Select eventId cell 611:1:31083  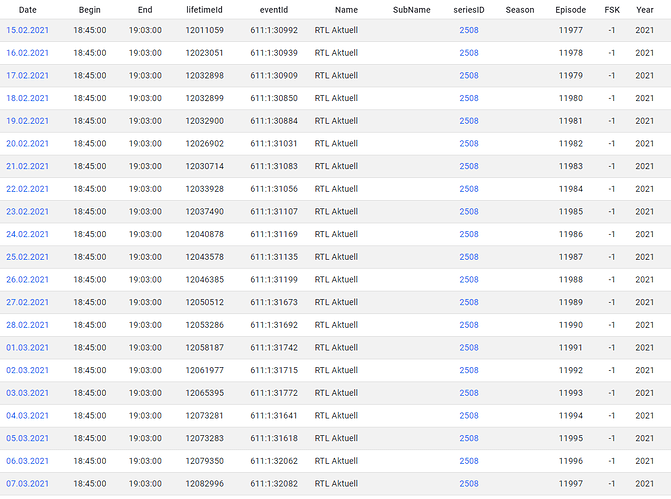[x=274, y=166]
